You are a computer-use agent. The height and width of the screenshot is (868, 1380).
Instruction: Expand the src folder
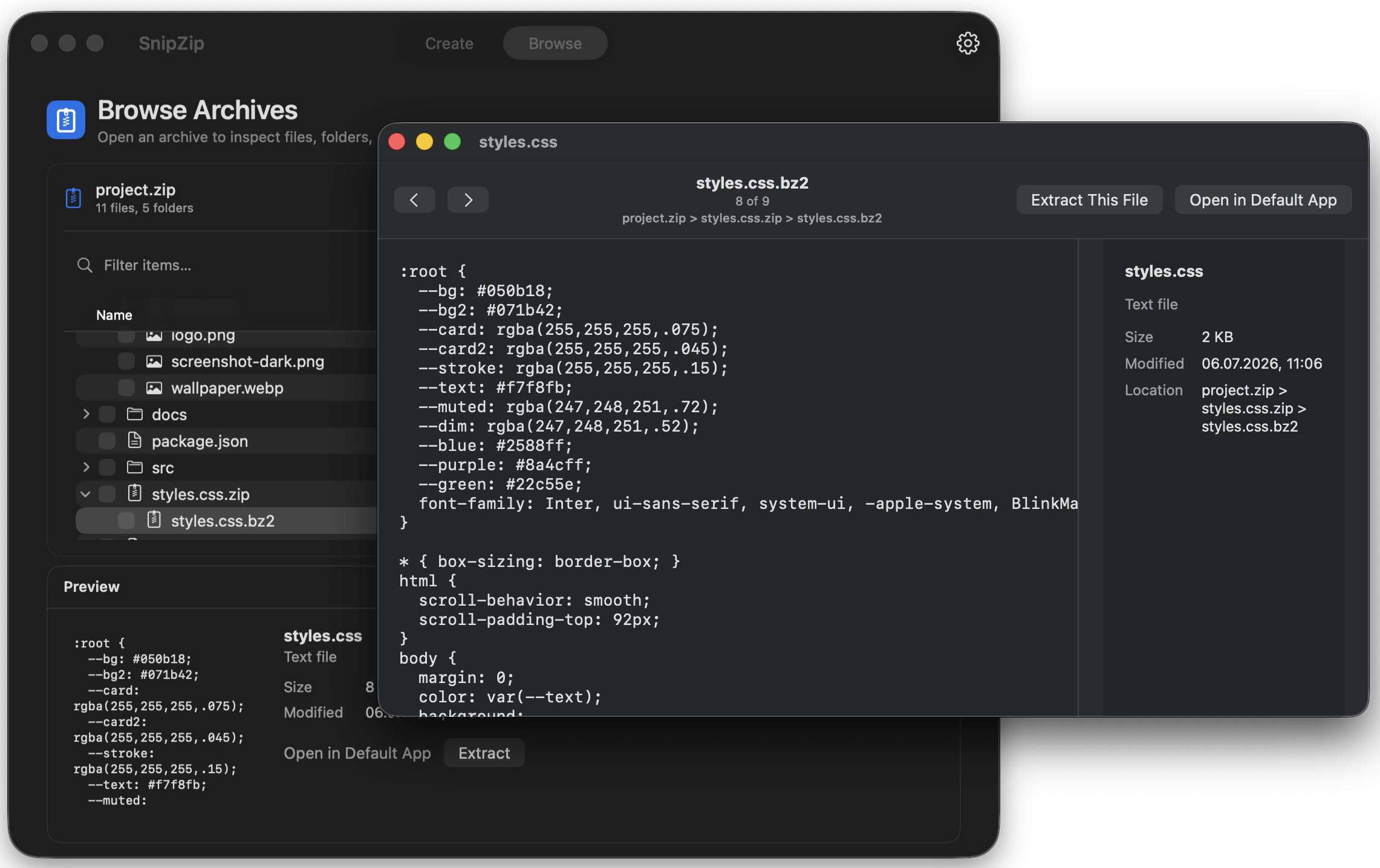point(86,467)
